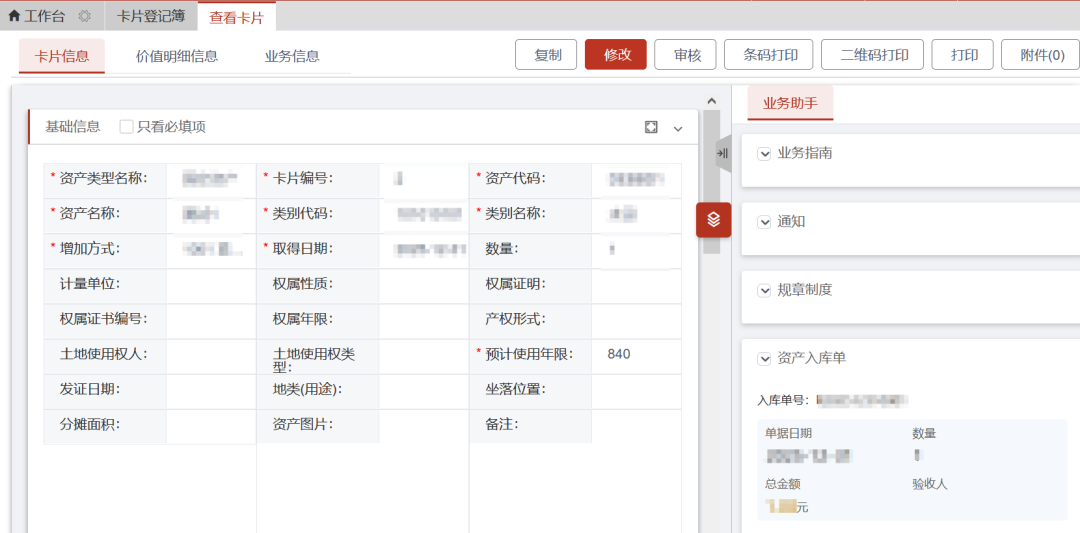Screen dimensions: 1080x533
Task: Click the 复制 button
Action: click(x=547, y=55)
